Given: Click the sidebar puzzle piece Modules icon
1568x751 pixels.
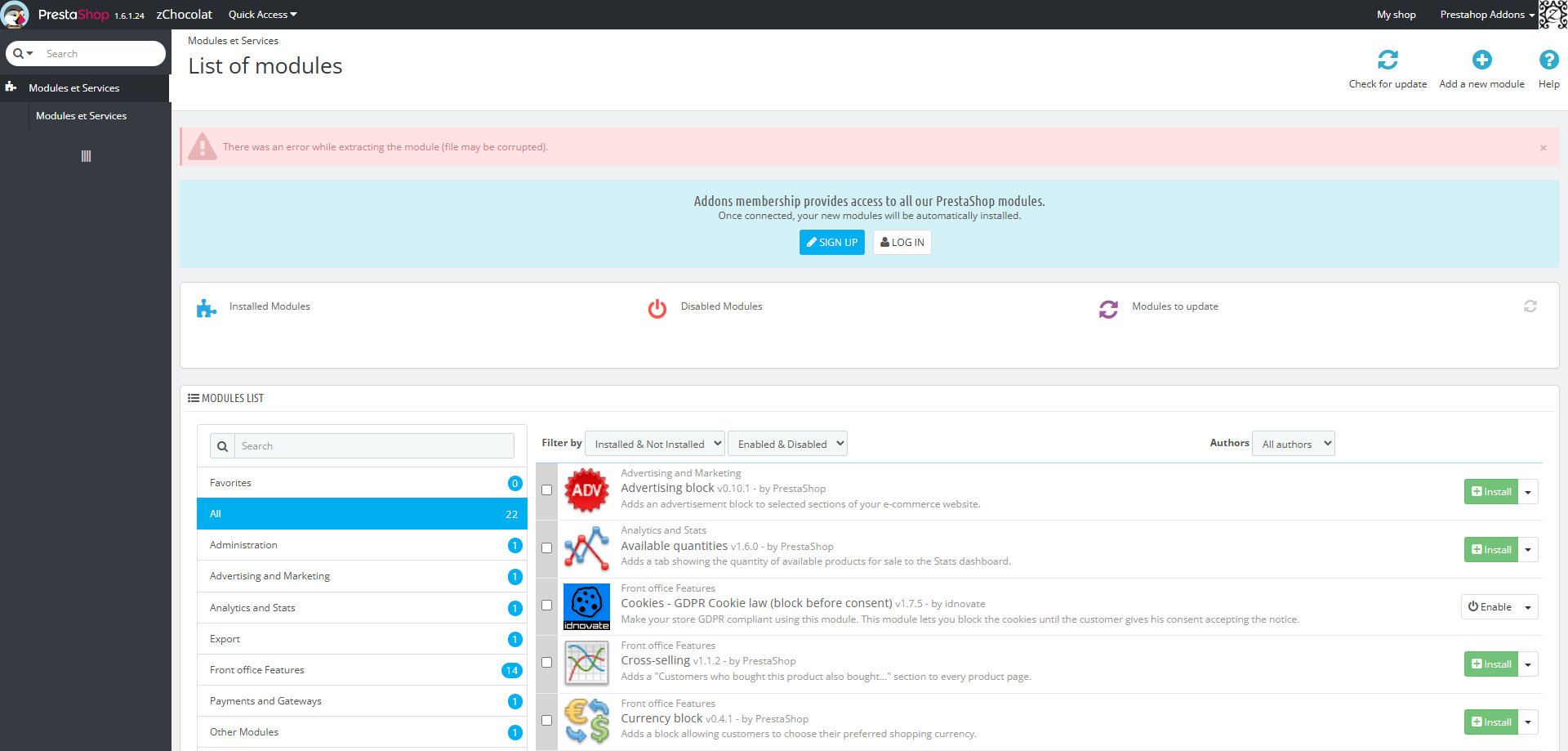Looking at the screenshot, I should pyautogui.click(x=11, y=87).
